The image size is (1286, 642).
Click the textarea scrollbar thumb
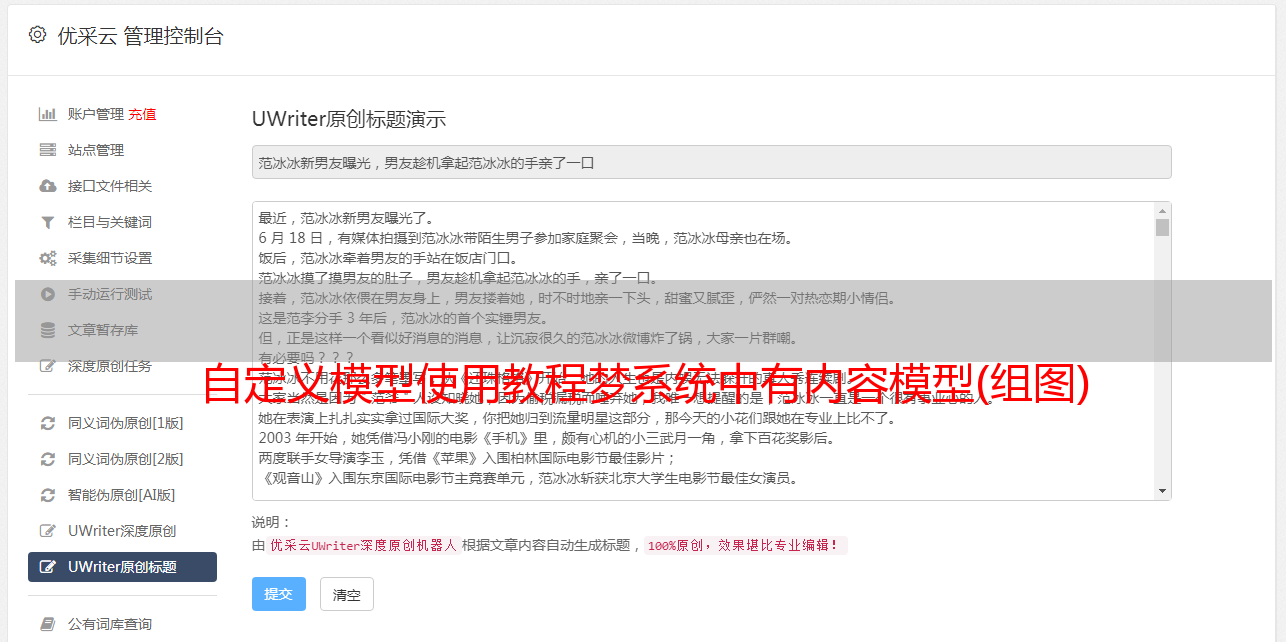click(1162, 228)
